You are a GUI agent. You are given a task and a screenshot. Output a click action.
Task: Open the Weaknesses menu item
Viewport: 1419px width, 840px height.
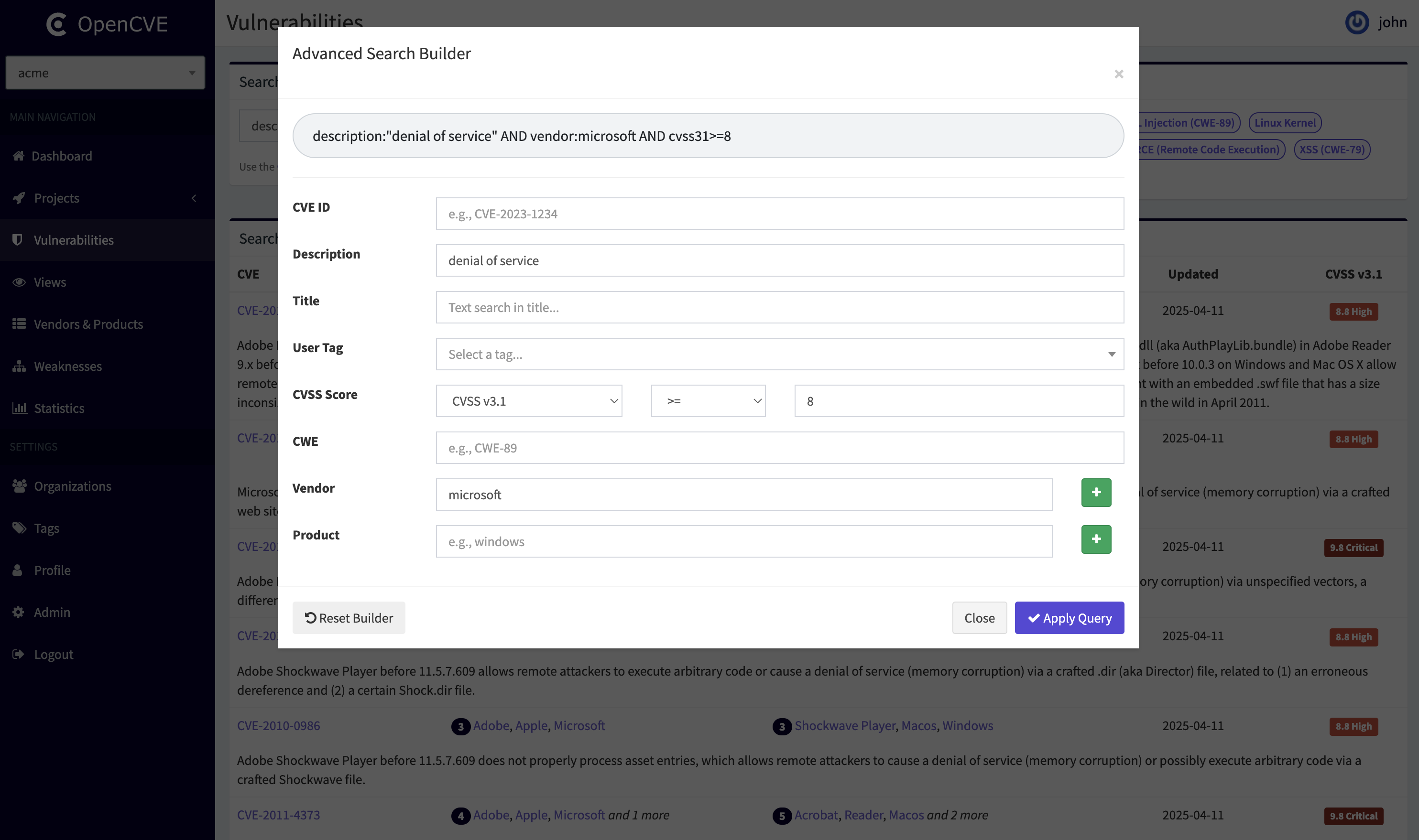pyautogui.click(x=107, y=366)
